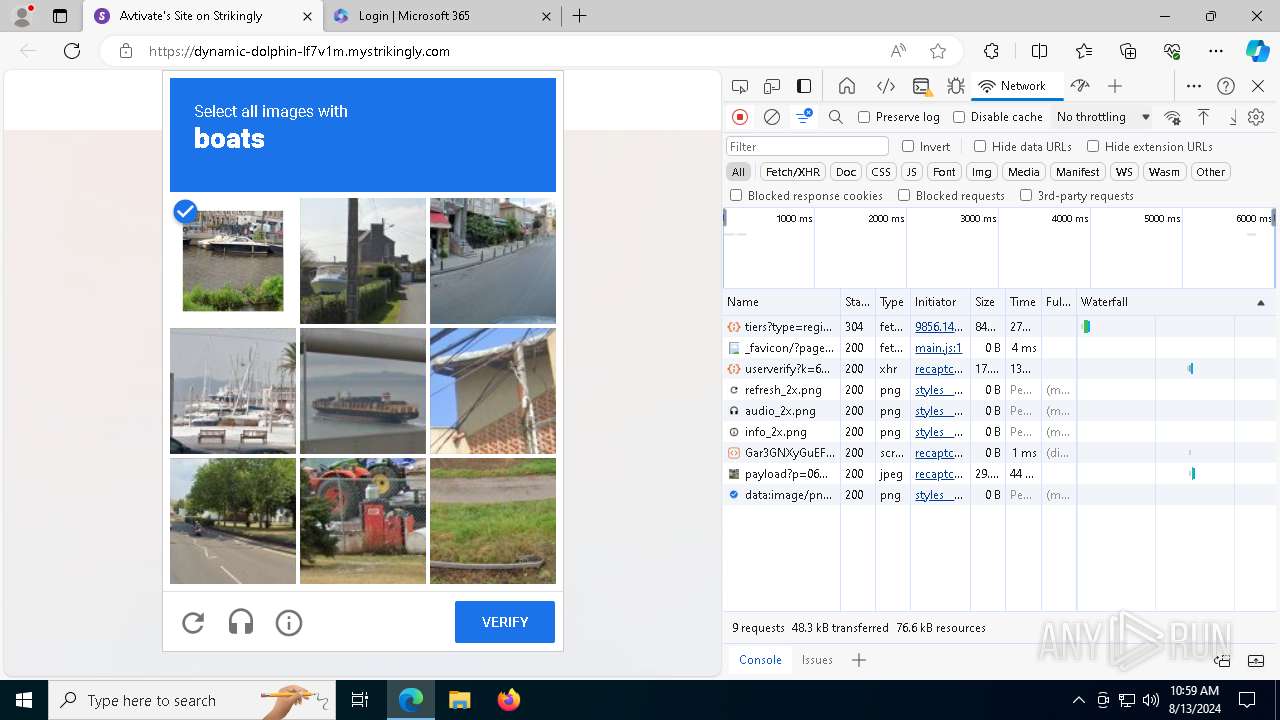Select the marina sailboats captcha image
This screenshot has width=1280, height=720.
233,391
